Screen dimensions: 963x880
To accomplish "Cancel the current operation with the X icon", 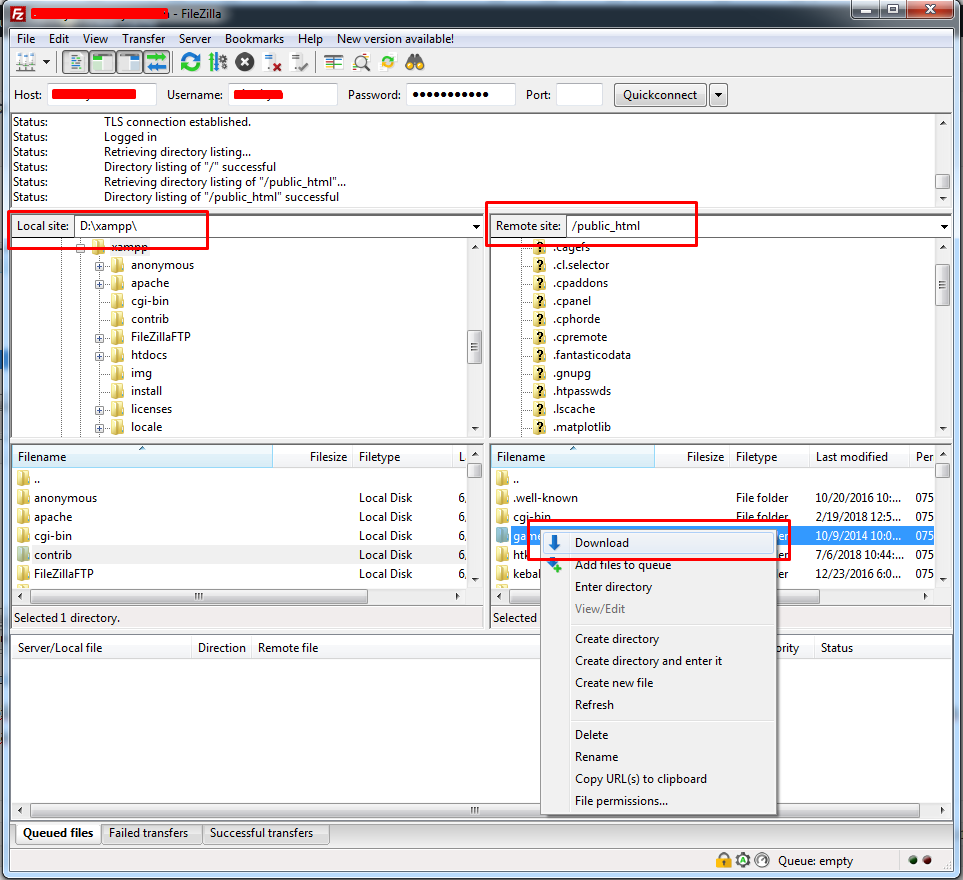I will coord(244,63).
